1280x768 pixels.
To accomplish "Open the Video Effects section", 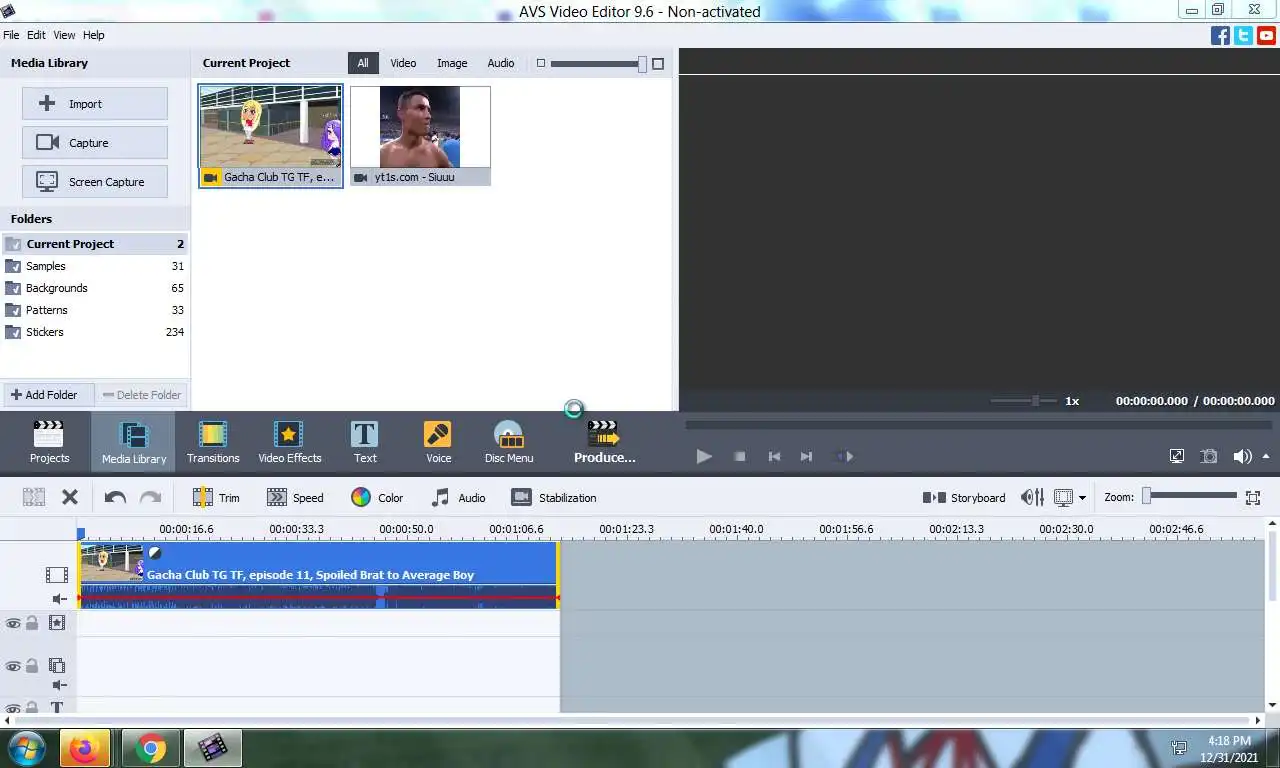I will point(290,442).
